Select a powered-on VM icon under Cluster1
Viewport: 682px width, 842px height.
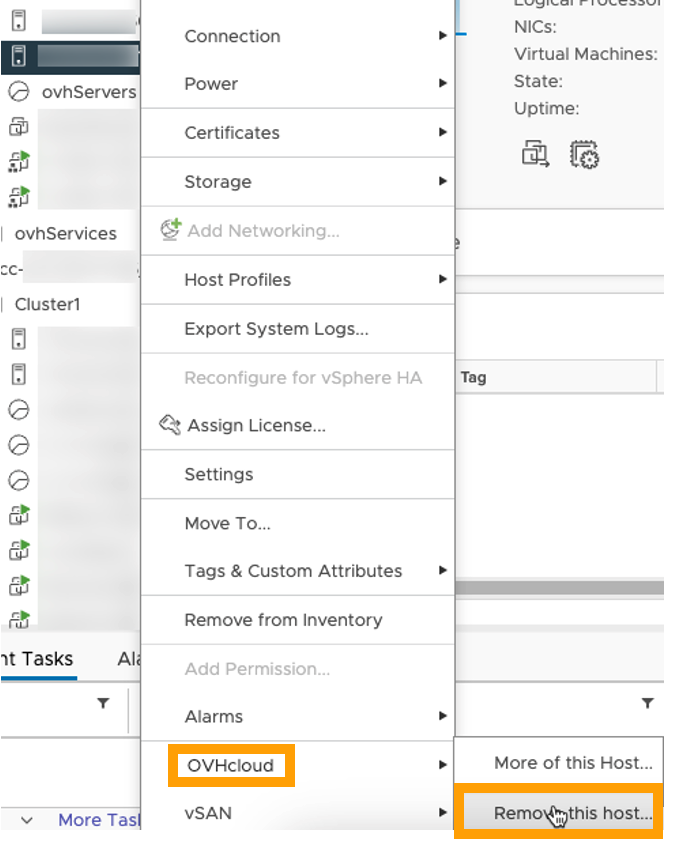point(18,515)
